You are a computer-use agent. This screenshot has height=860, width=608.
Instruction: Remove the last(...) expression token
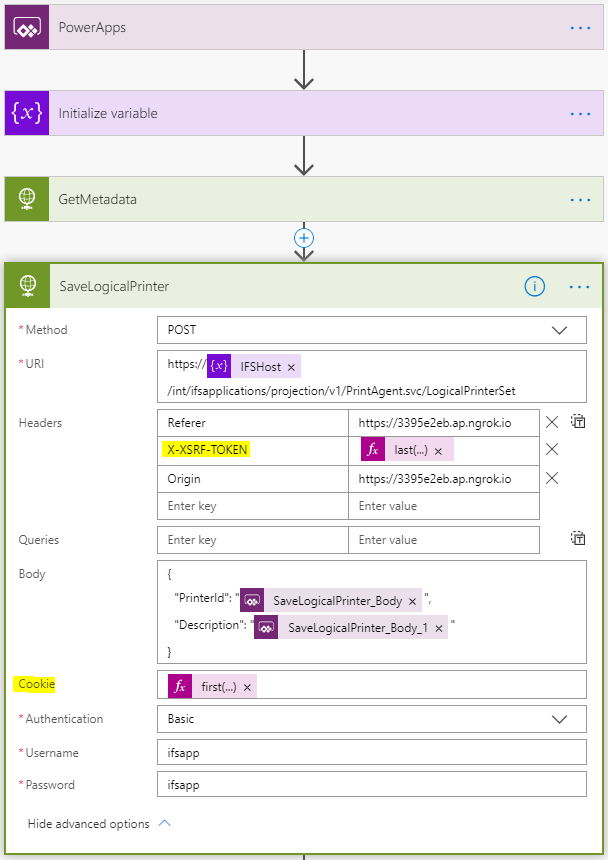coord(438,450)
